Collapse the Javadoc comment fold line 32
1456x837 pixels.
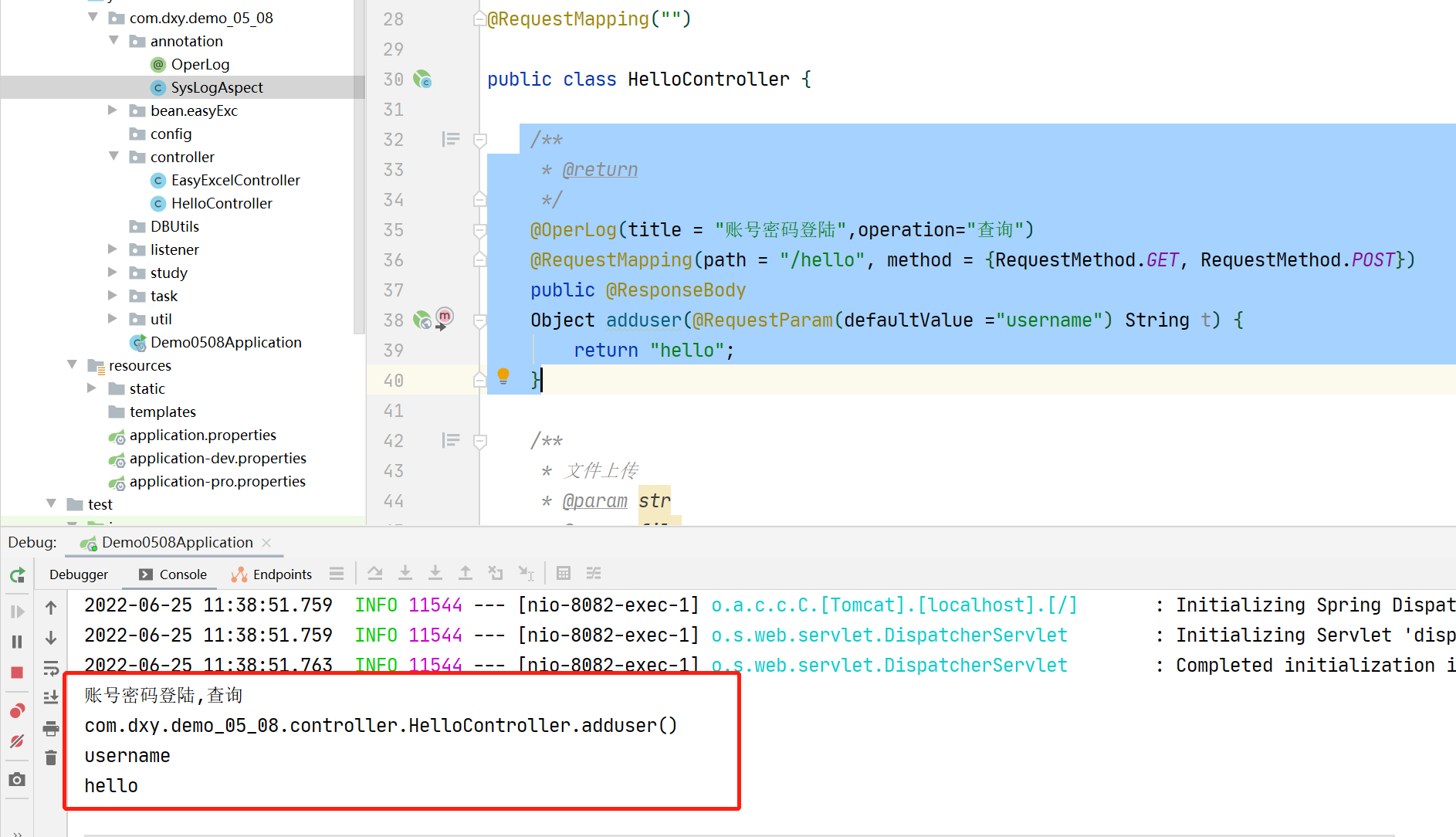click(479, 140)
